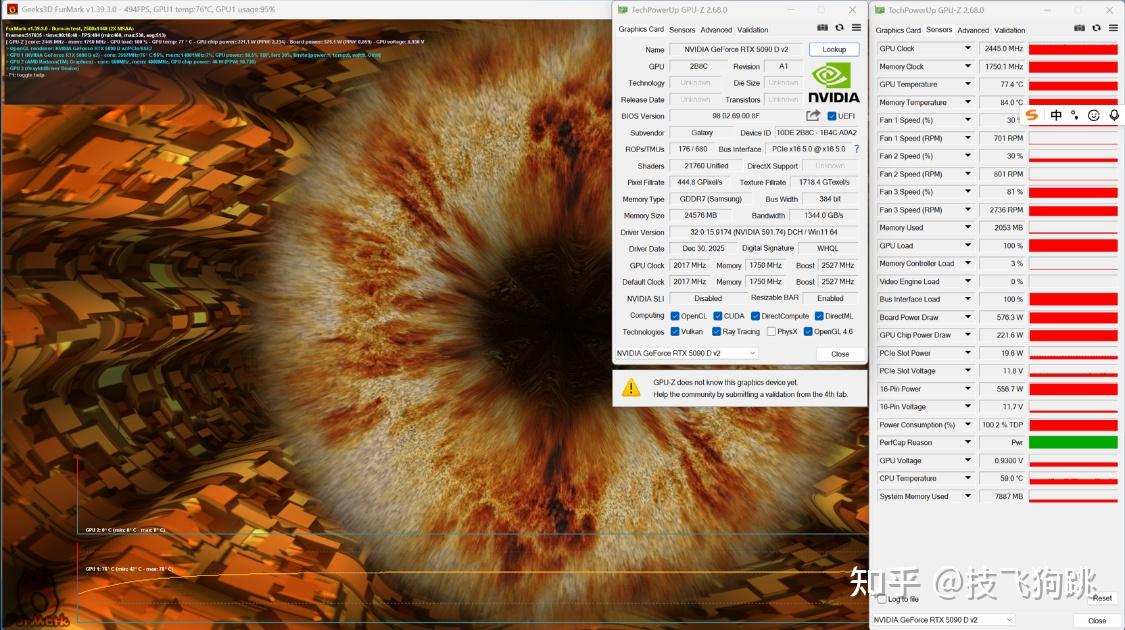Viewport: 1125px width, 630px height.
Task: Switch to Advanced tab in Sensors window
Action: pyautogui.click(x=973, y=30)
